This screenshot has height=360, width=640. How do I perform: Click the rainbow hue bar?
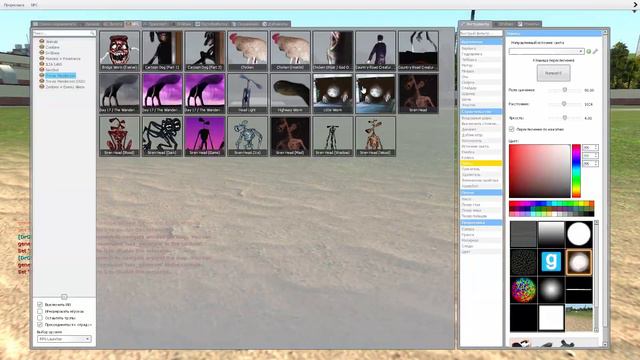(576, 171)
